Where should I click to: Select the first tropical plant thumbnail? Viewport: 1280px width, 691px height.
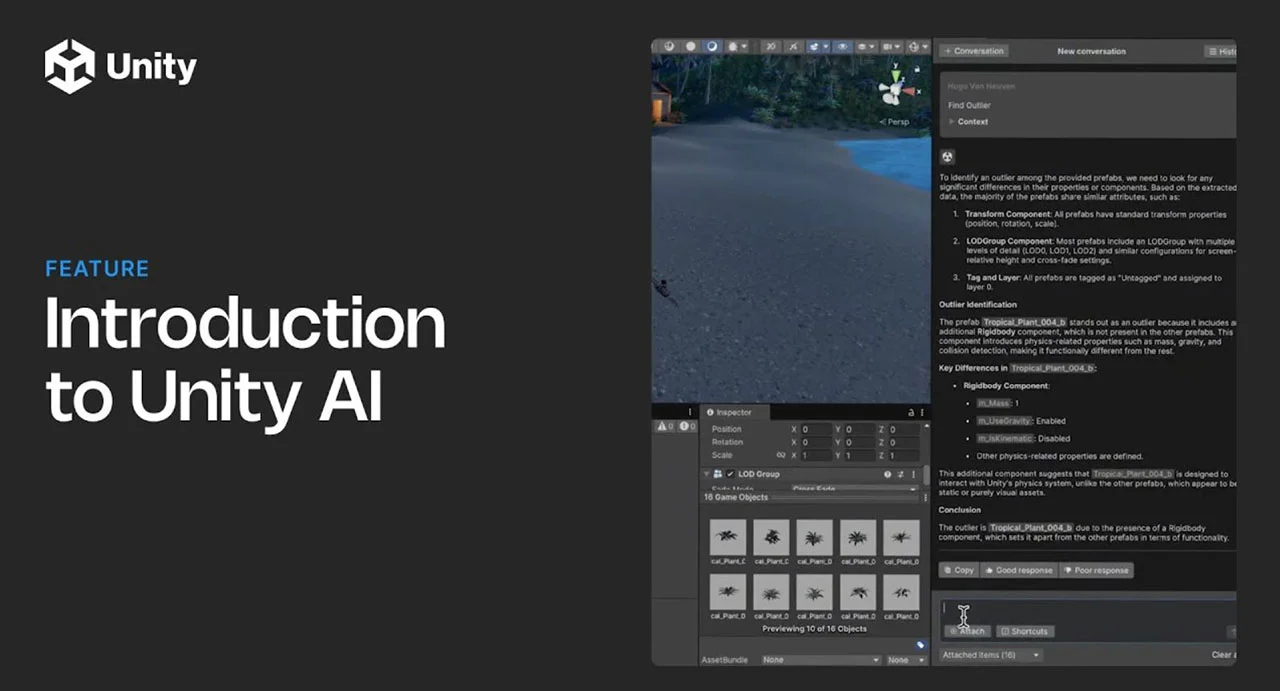(x=728, y=538)
